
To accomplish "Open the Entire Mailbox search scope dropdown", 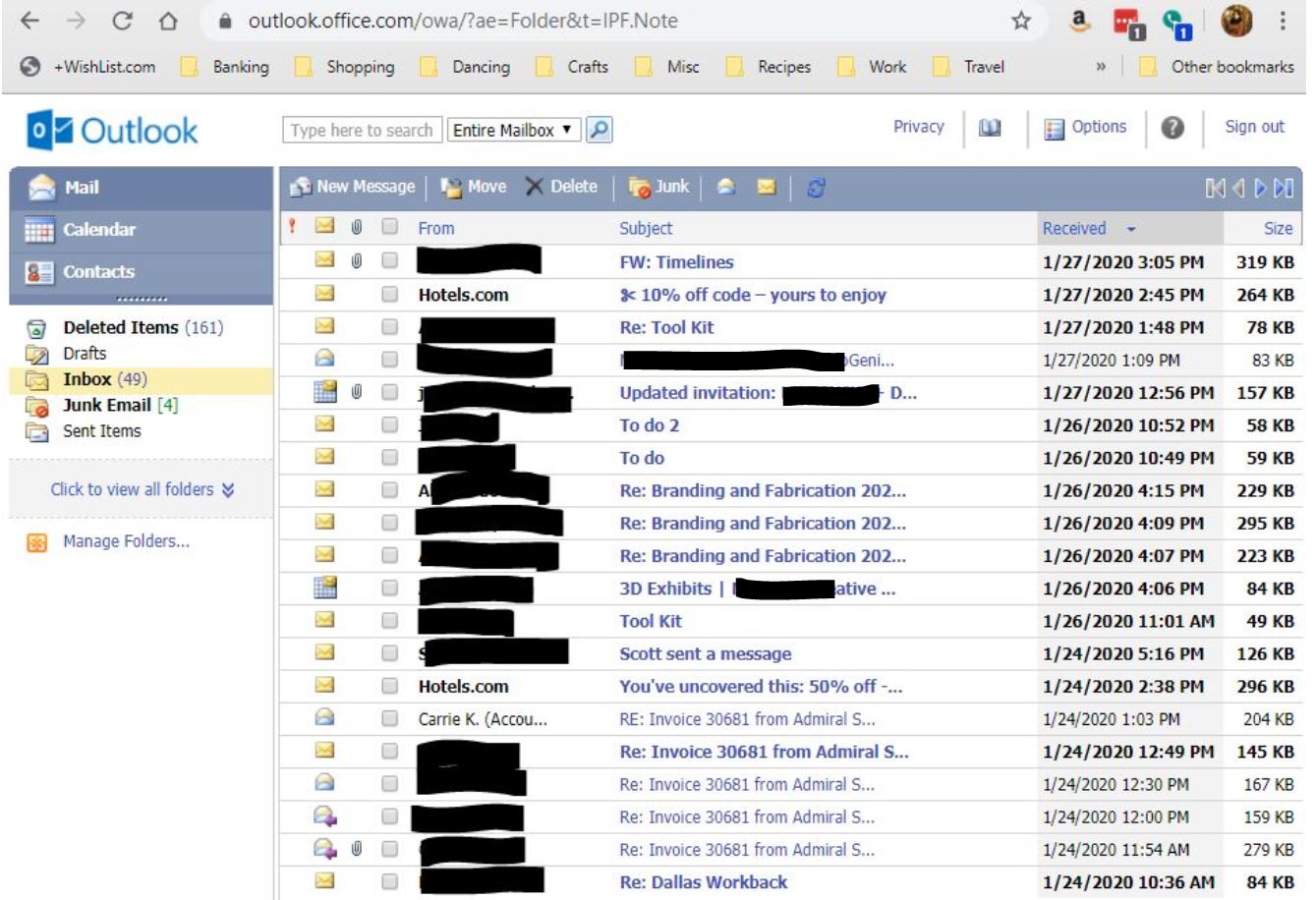I will coord(514,130).
